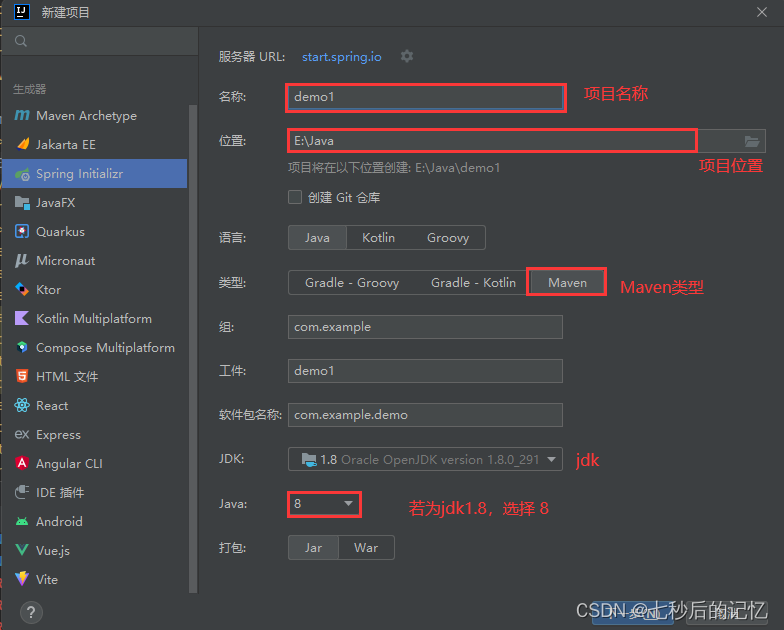Select Jakarta EE generator

click(x=94, y=144)
